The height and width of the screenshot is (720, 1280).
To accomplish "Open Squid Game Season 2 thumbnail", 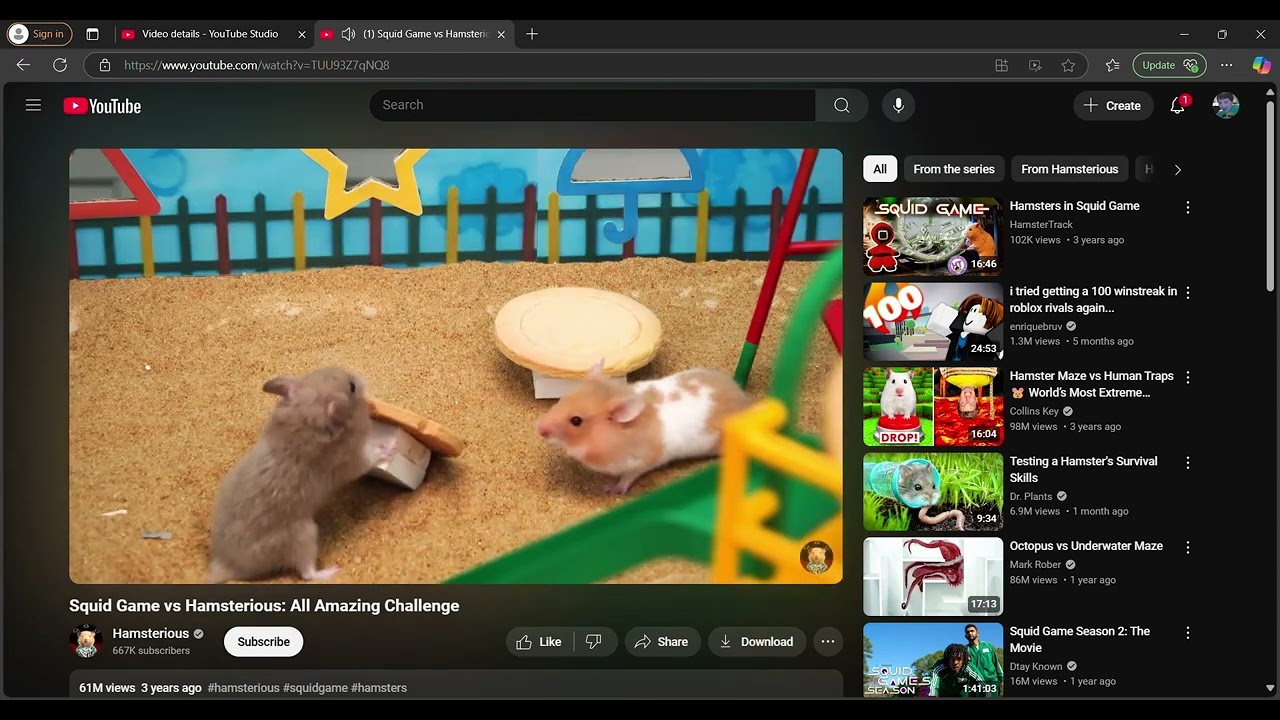I will click(x=933, y=659).
